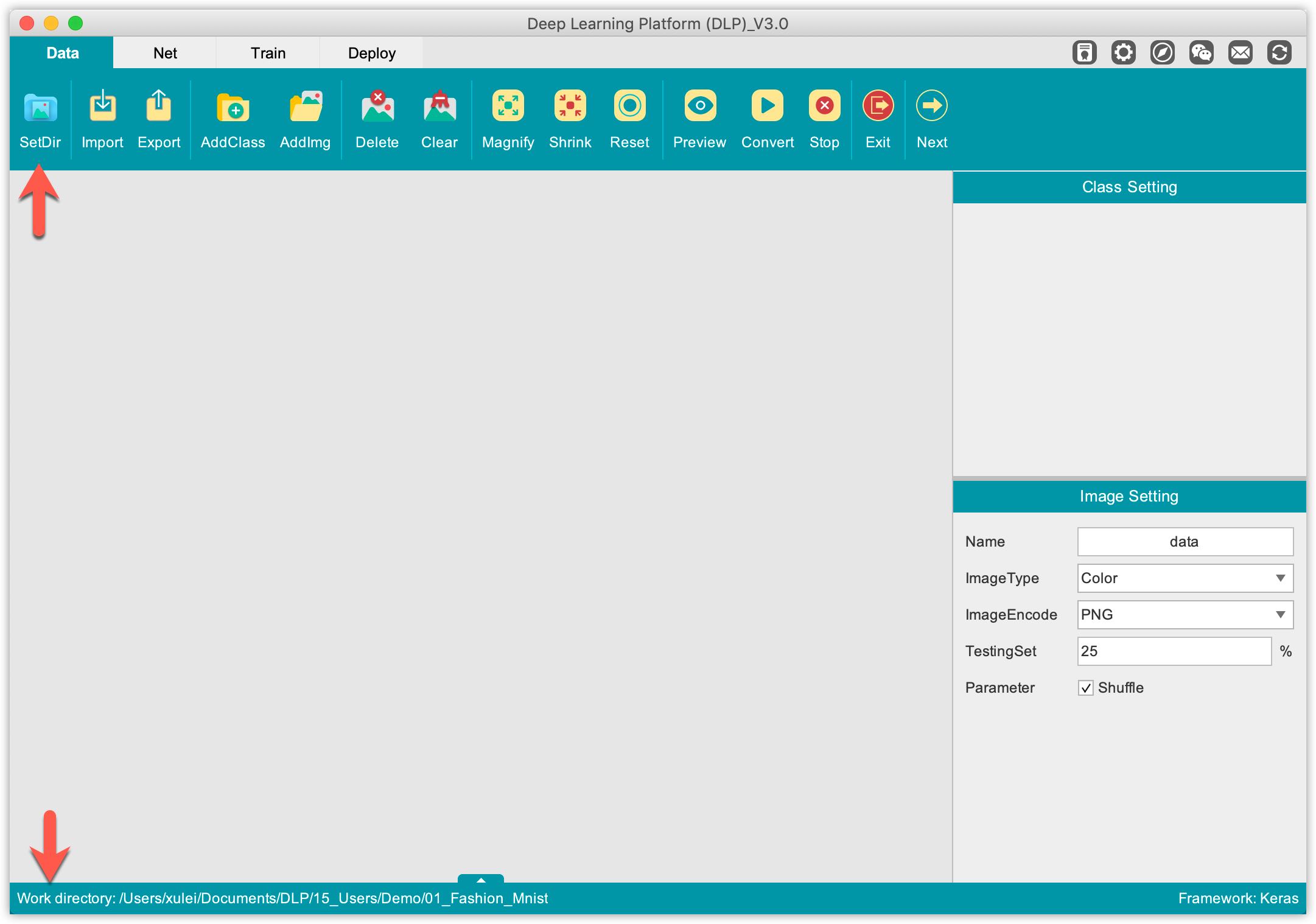Click the Import icon in toolbar
The height and width of the screenshot is (924, 1316).
[102, 107]
